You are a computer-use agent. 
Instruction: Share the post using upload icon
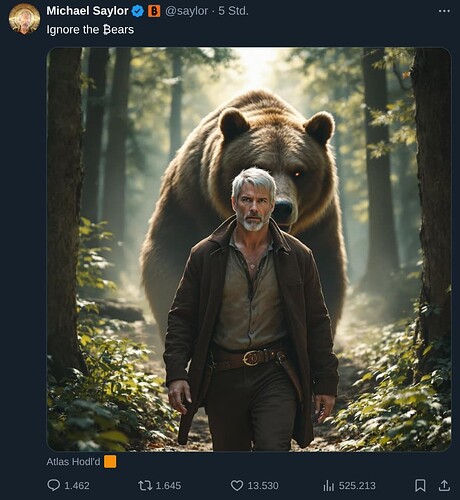tap(444, 485)
